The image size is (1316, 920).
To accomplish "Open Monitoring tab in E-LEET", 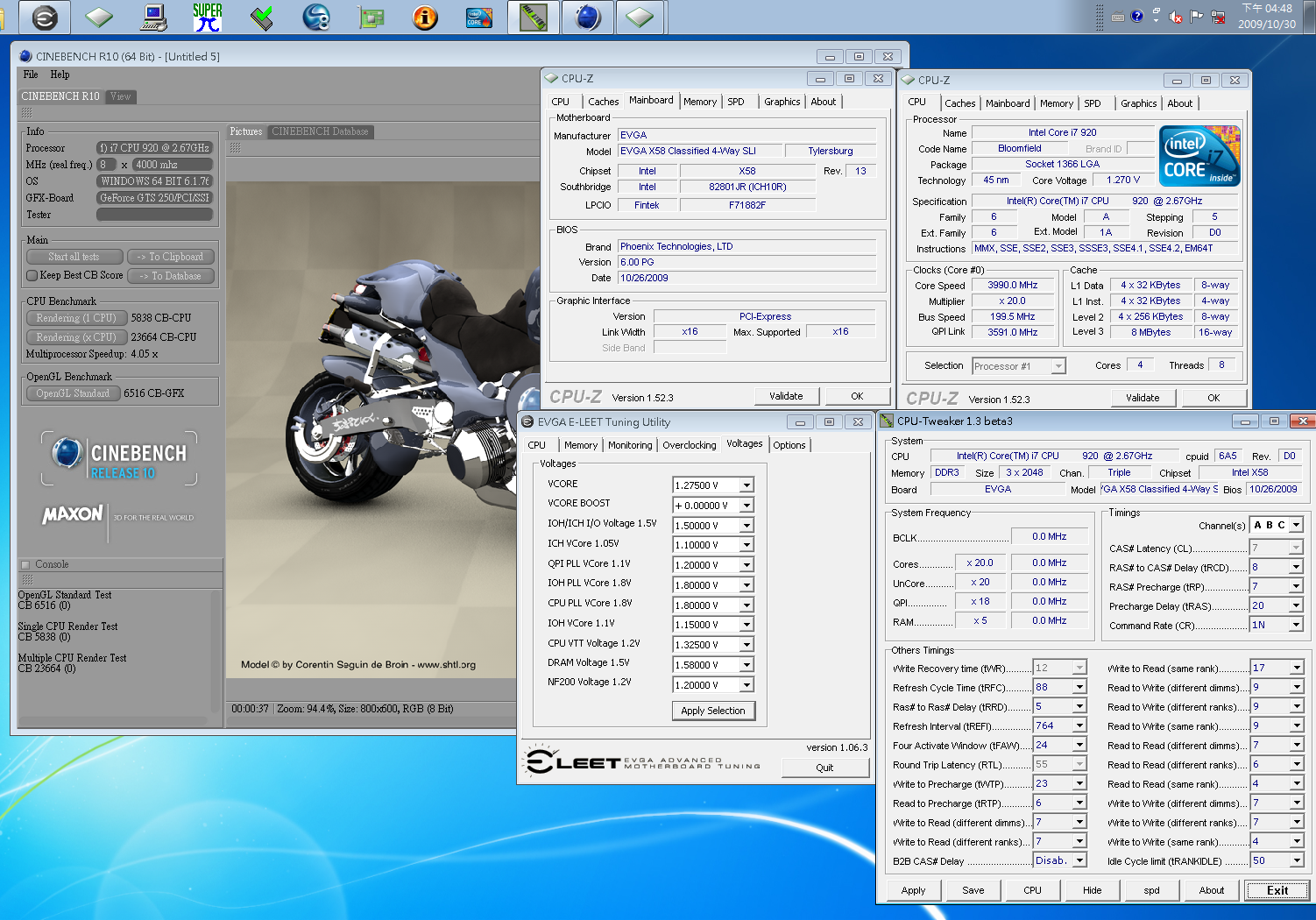I will (x=630, y=445).
